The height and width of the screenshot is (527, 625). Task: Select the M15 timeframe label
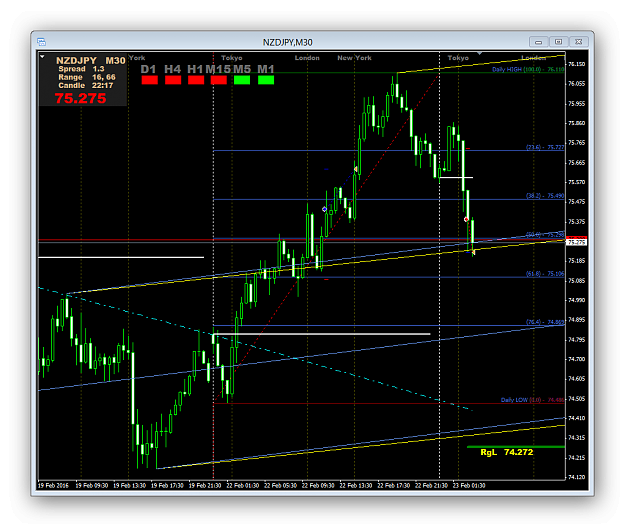click(x=218, y=69)
